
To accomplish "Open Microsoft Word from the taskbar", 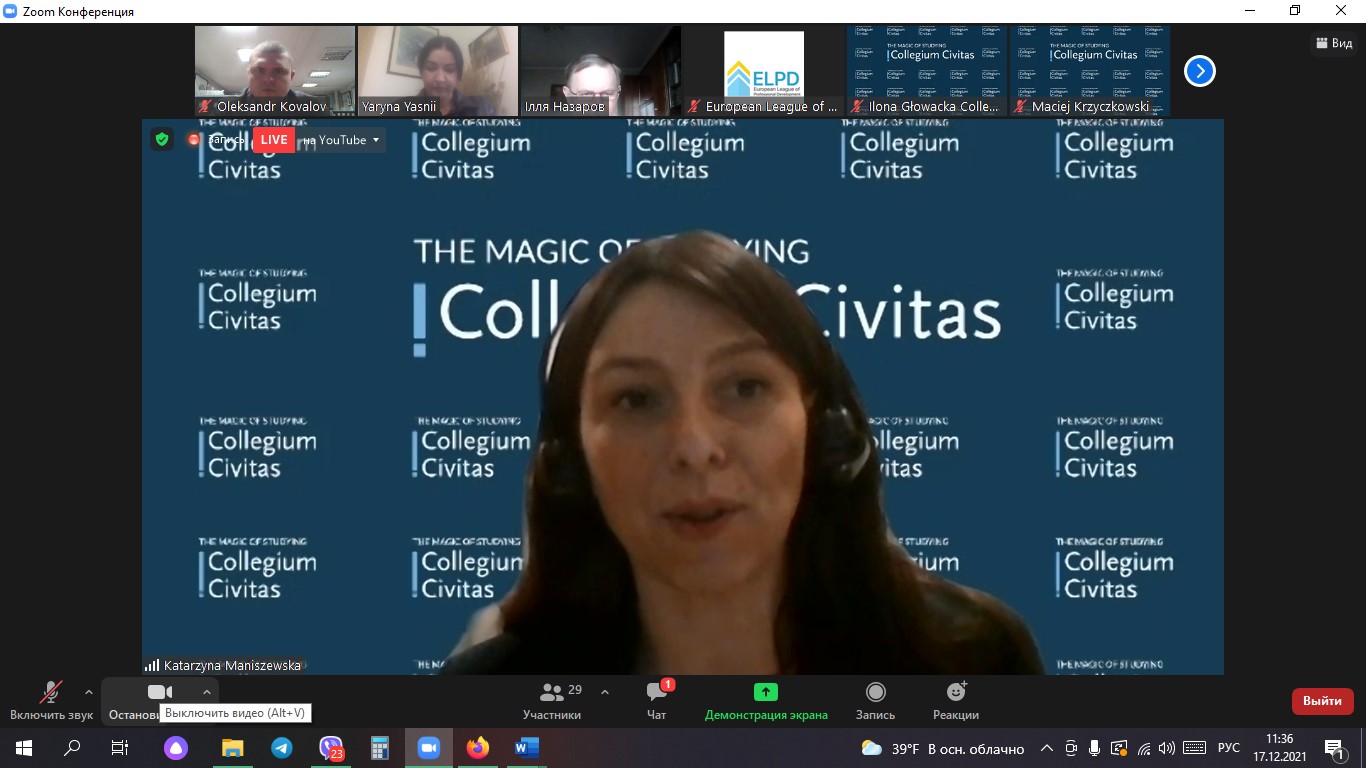I will (527, 747).
